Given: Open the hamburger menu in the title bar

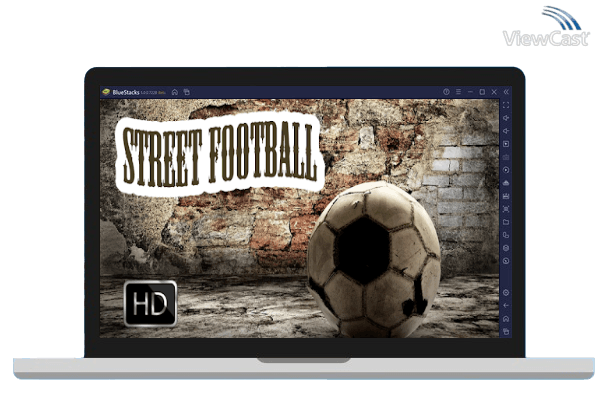Looking at the screenshot, I should pos(458,92).
